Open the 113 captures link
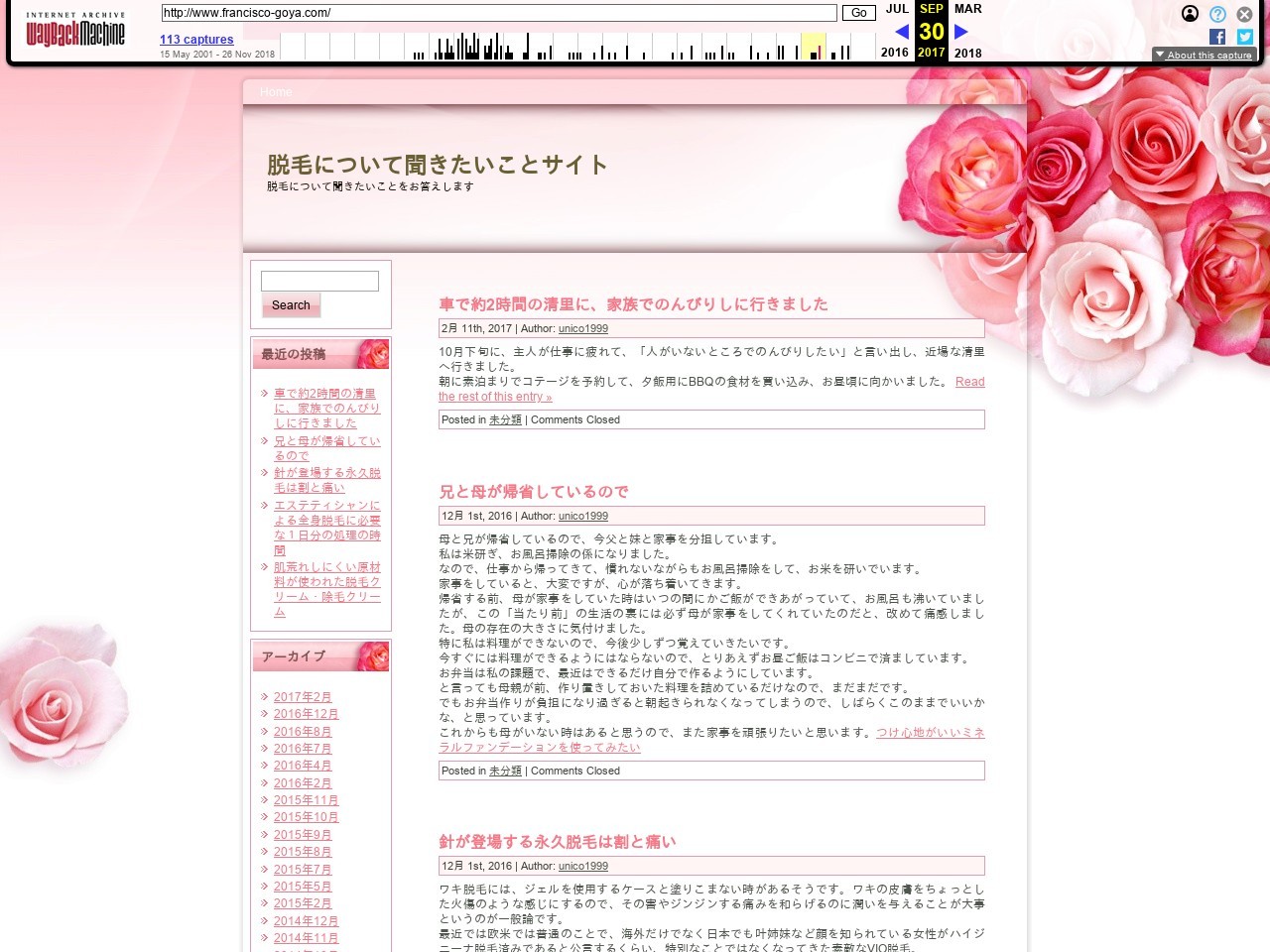The image size is (1270, 952). pyautogui.click(x=196, y=40)
